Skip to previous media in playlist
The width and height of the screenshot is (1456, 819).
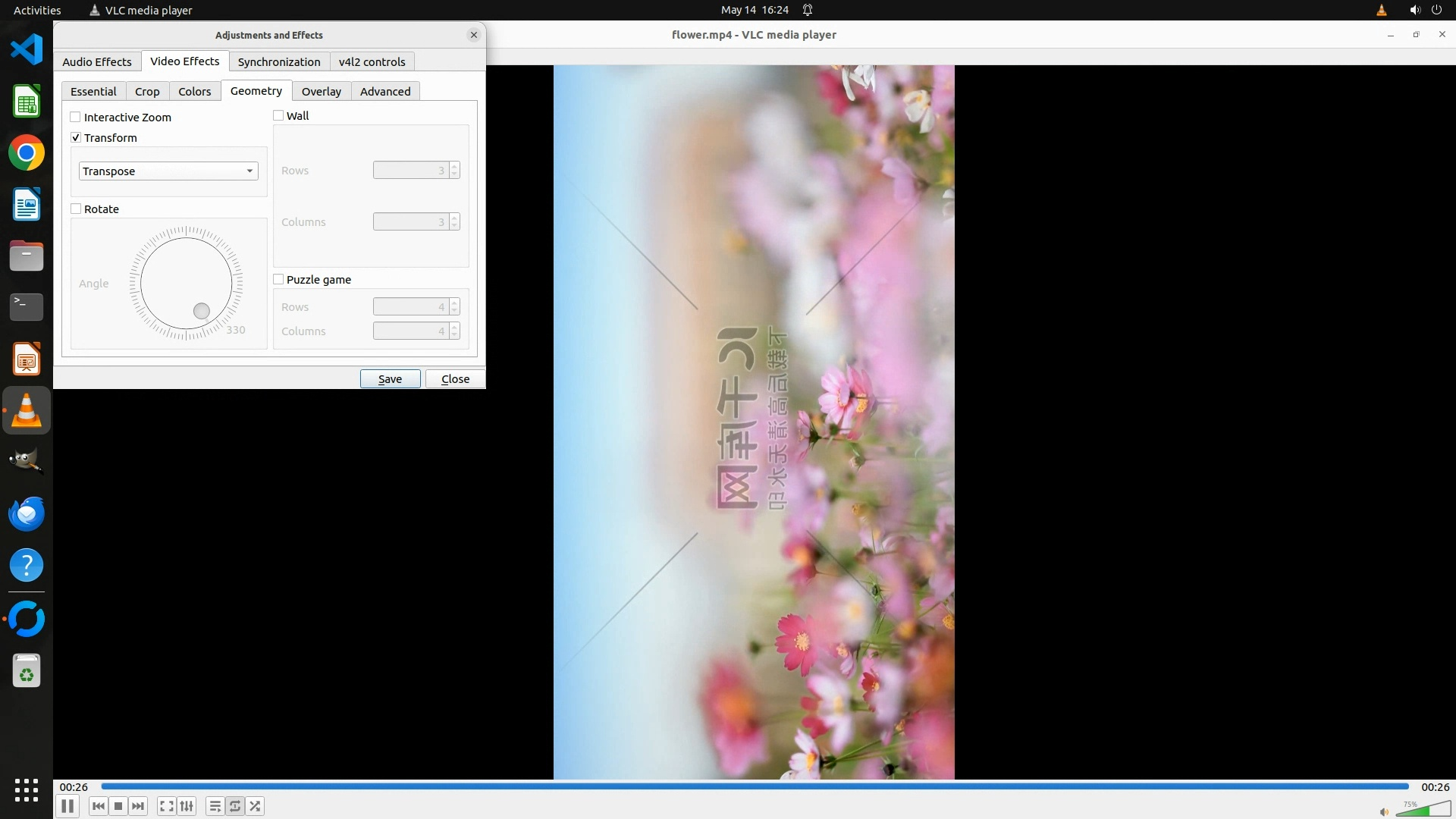tap(98, 806)
